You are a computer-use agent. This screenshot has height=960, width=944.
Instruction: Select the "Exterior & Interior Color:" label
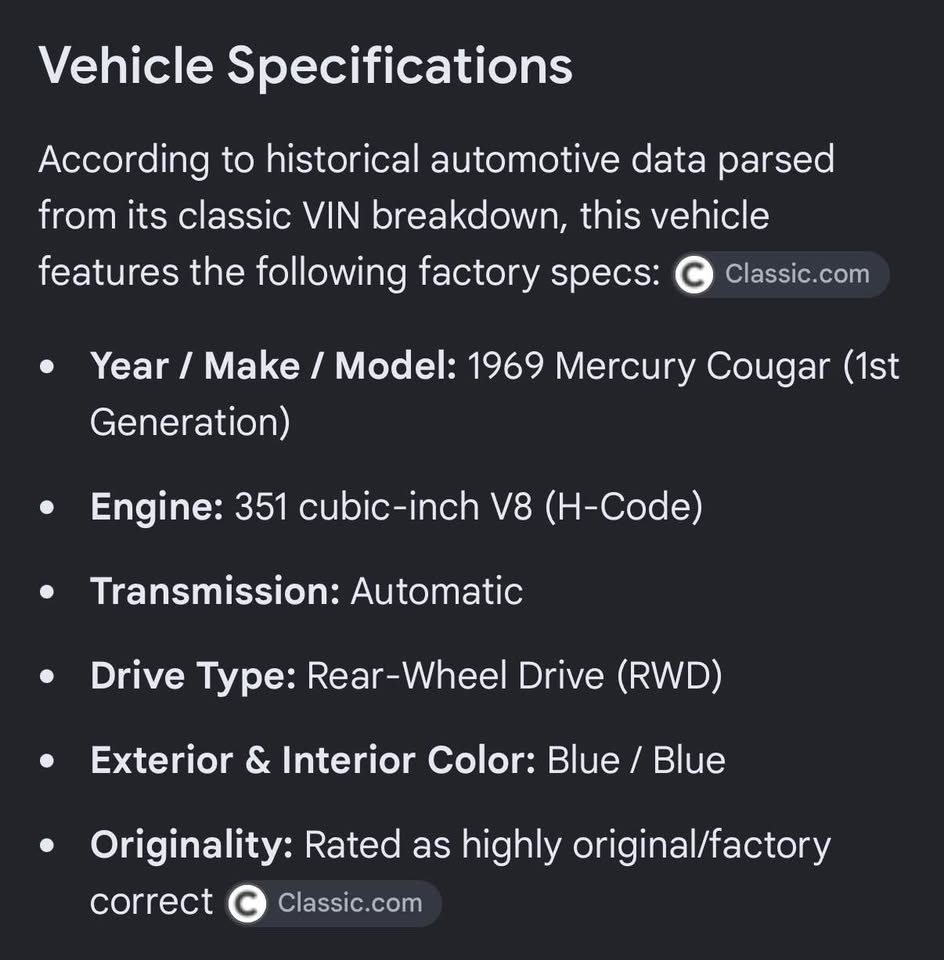(x=313, y=760)
